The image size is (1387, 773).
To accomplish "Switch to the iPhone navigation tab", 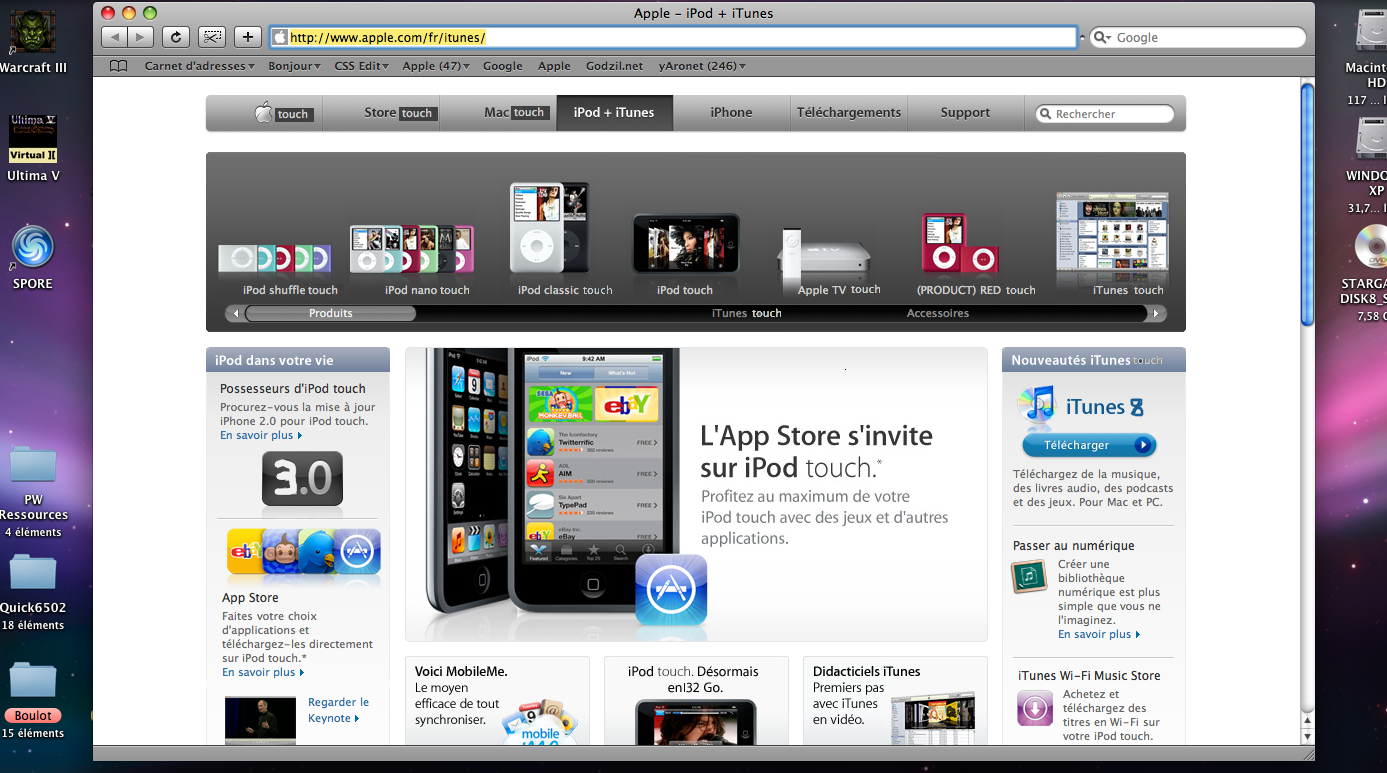I will [731, 113].
